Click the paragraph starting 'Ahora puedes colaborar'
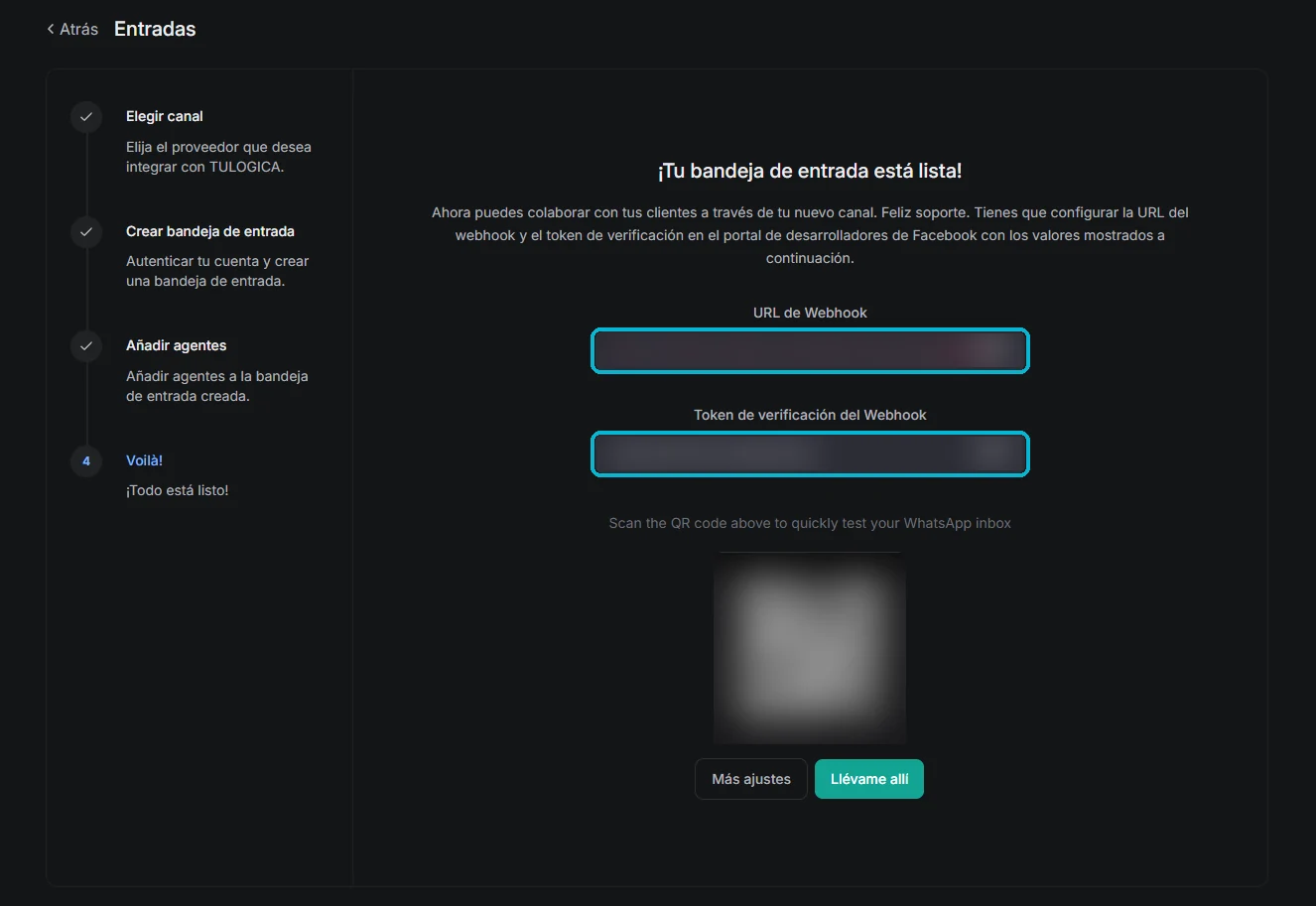Screen dimensions: 1316x906 tap(810, 235)
